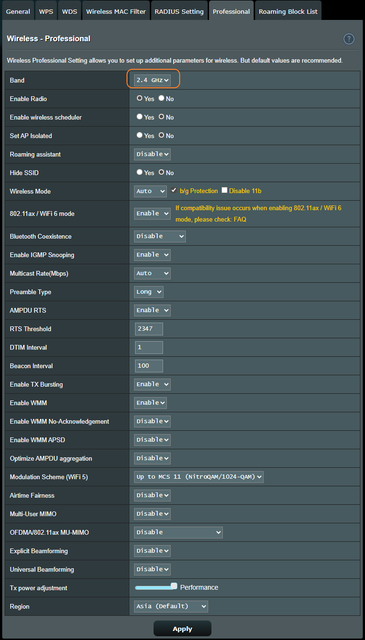Select Yes for Hide SSID
The image size is (365, 640).
pos(140,173)
